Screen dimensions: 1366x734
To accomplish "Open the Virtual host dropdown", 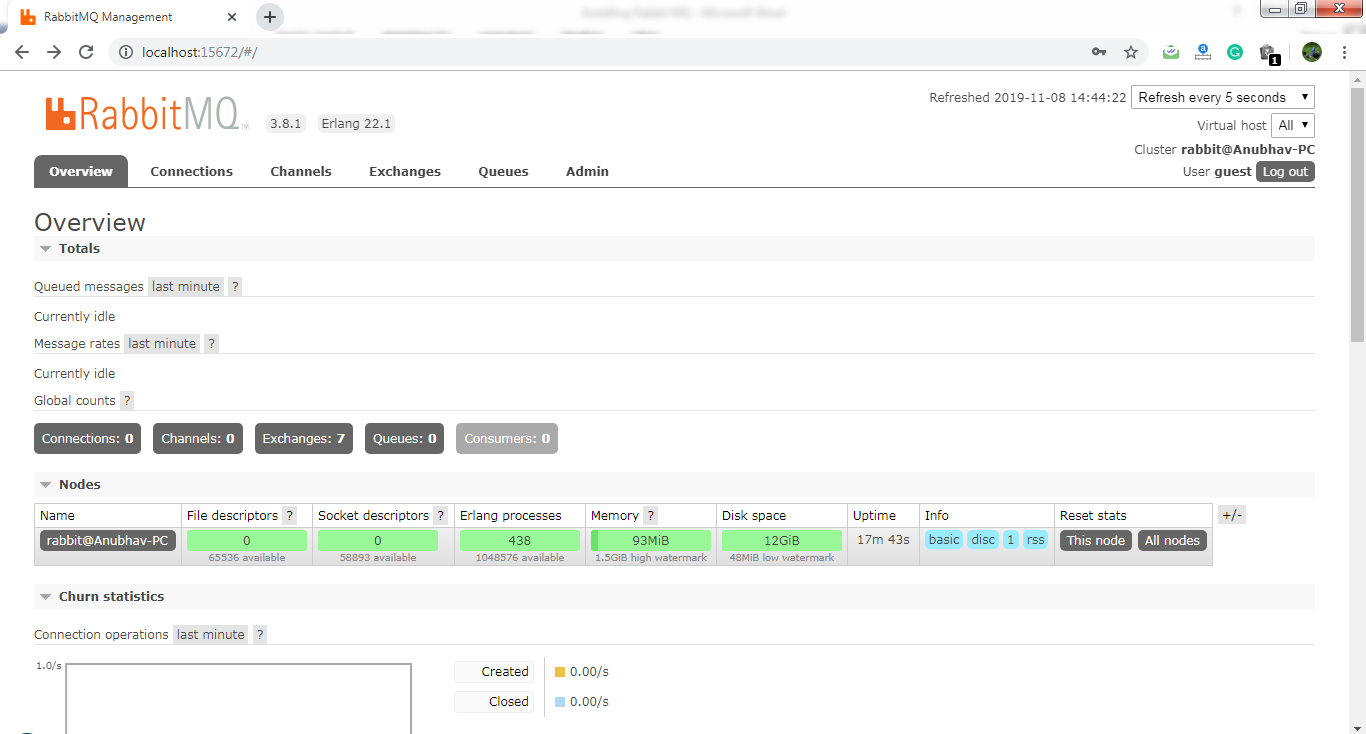I will pyautogui.click(x=1292, y=125).
